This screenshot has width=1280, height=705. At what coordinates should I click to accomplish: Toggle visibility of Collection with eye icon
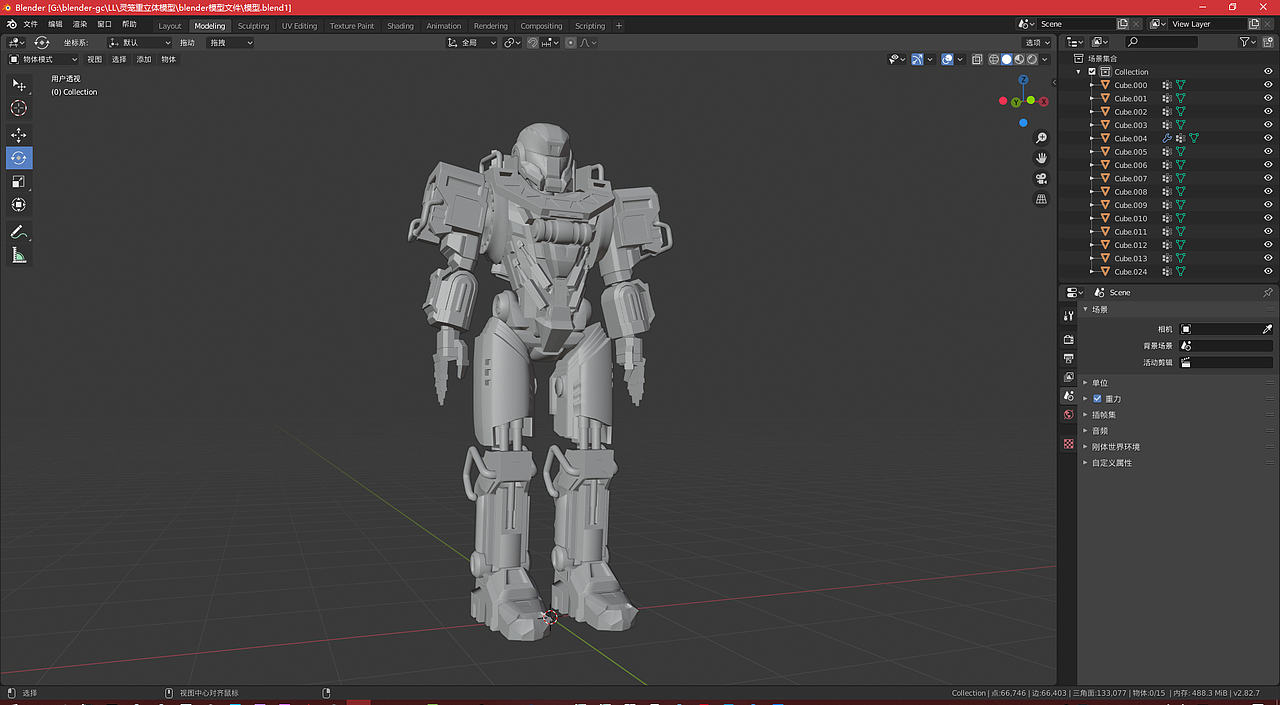click(x=1268, y=72)
